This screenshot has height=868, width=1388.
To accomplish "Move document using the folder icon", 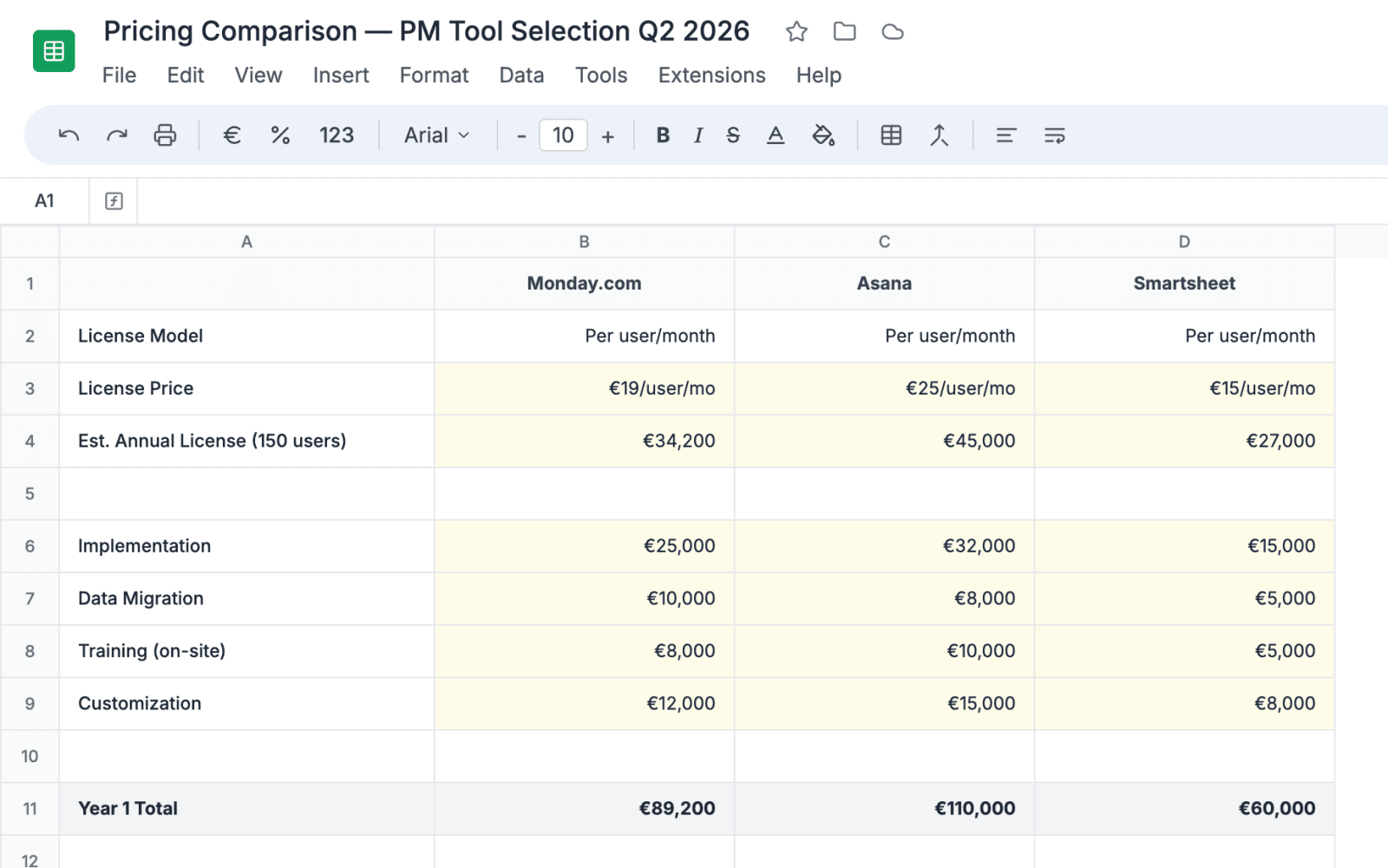I will coord(844,32).
